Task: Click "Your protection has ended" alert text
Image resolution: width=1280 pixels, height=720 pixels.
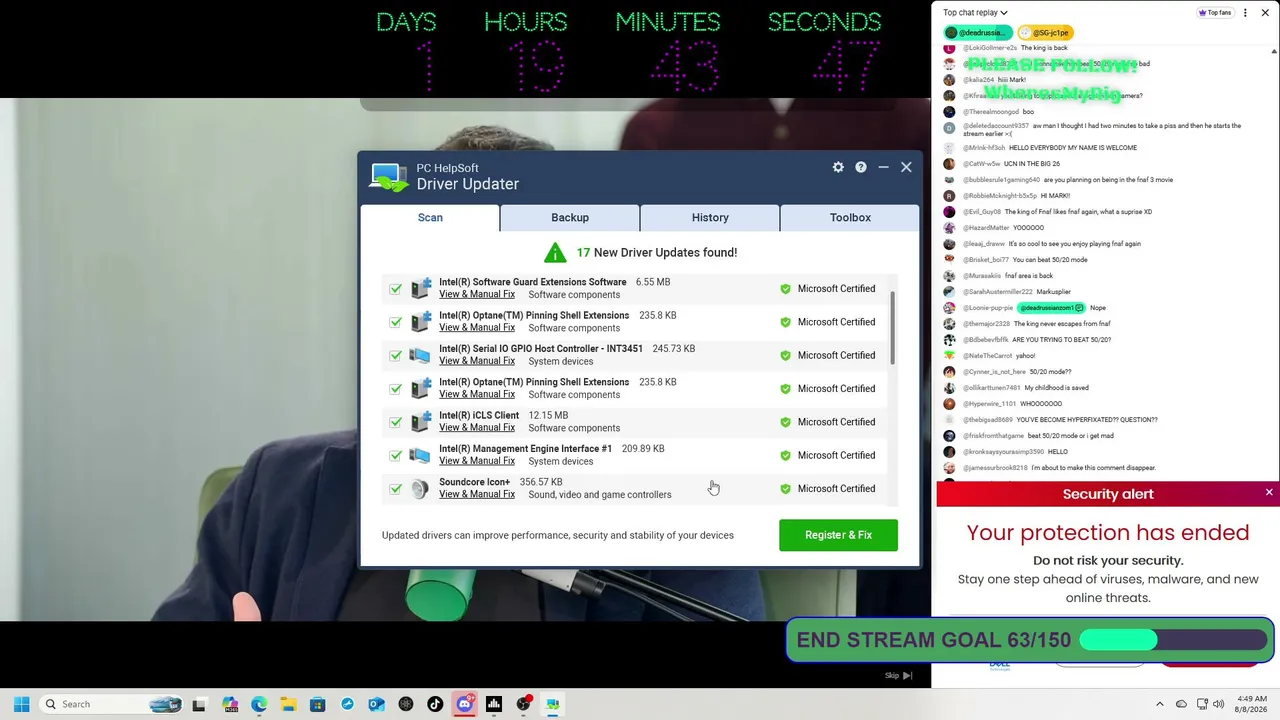Action: click(x=1108, y=533)
